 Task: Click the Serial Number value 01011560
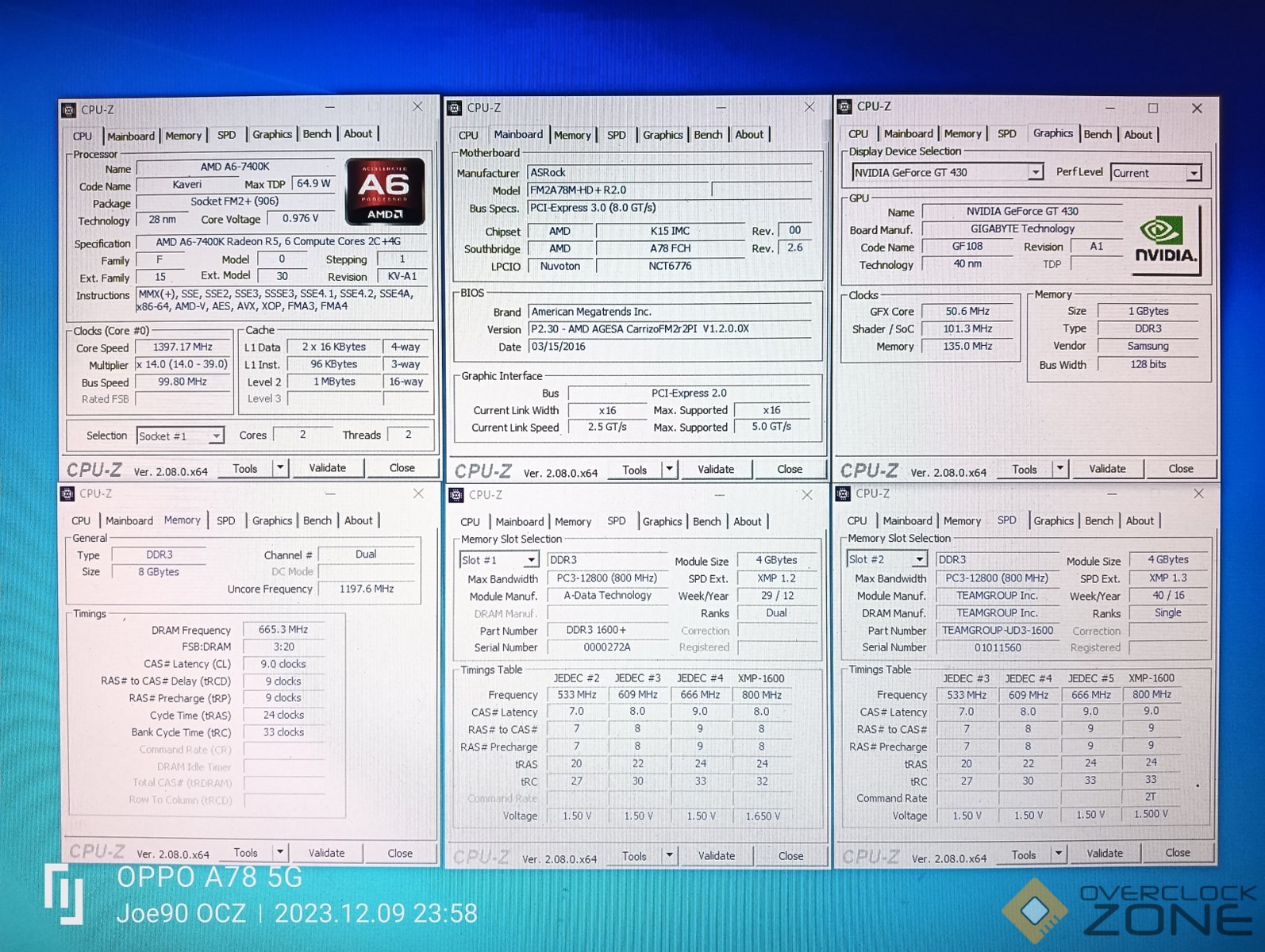coord(998,647)
